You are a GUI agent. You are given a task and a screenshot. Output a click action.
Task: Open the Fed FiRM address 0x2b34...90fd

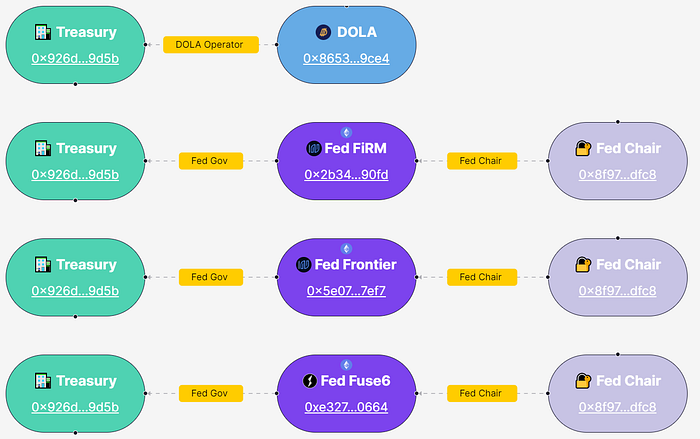[x=346, y=175]
